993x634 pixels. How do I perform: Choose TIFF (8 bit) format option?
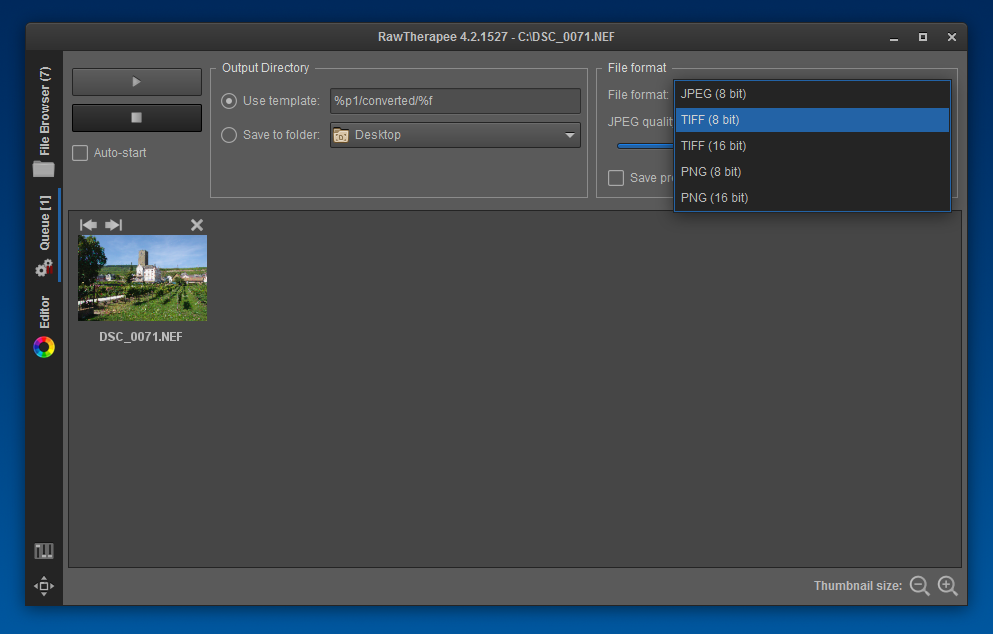(812, 120)
